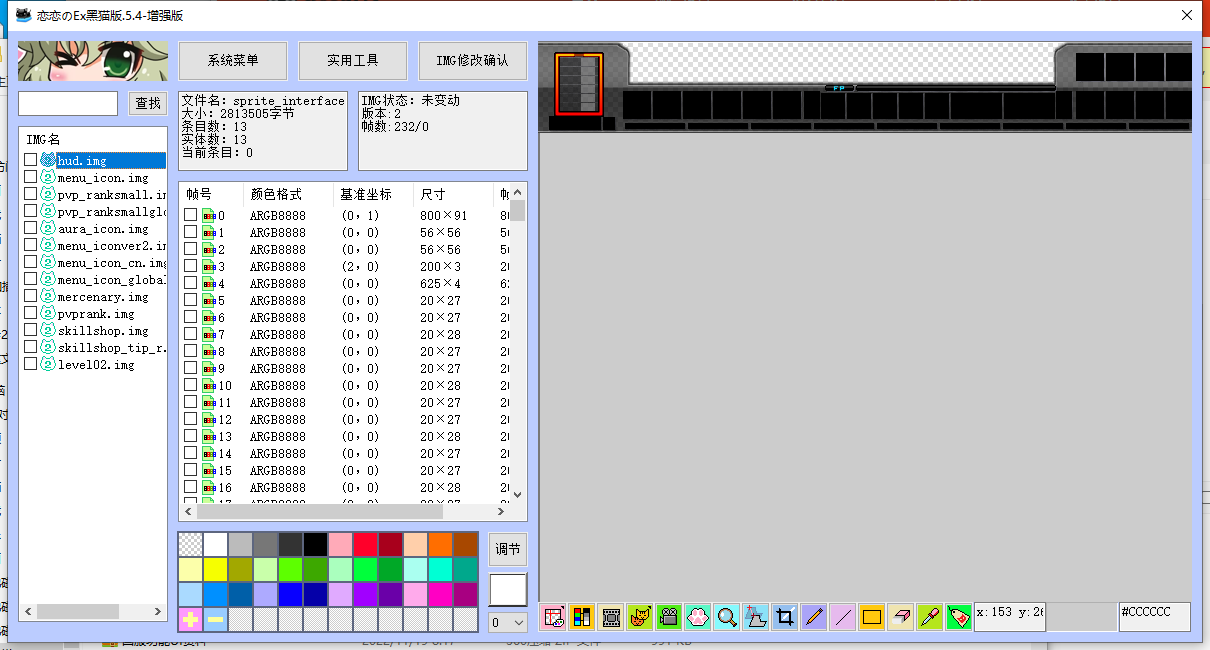Select the straight line tool

click(x=843, y=617)
